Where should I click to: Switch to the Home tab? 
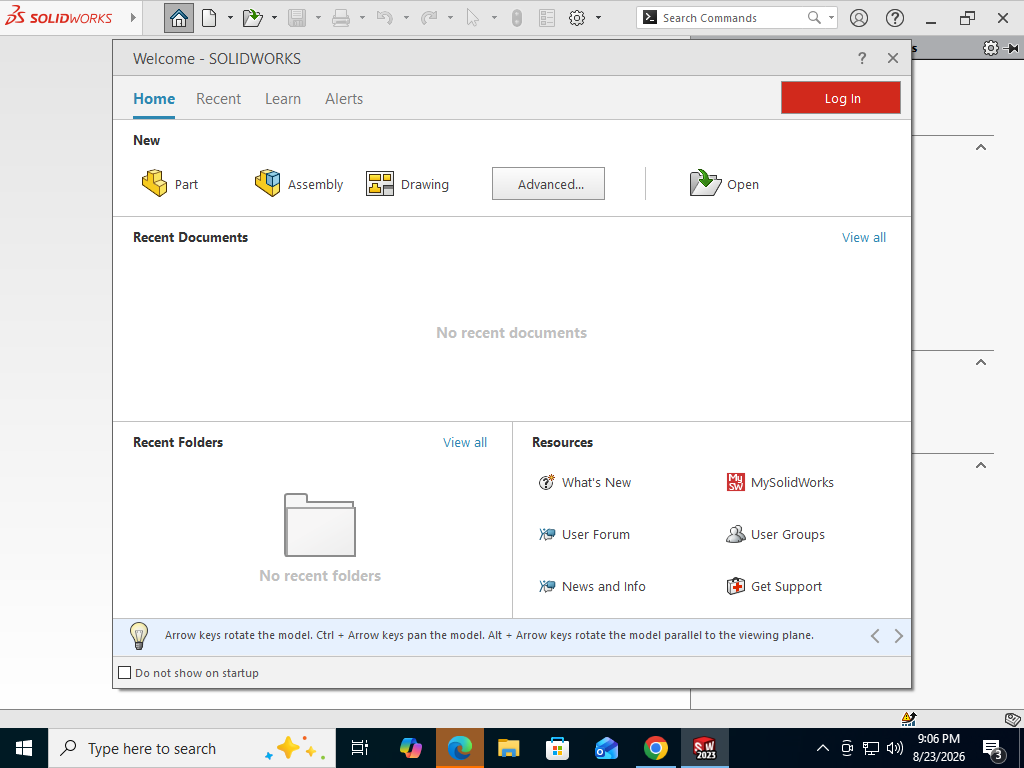tap(154, 99)
